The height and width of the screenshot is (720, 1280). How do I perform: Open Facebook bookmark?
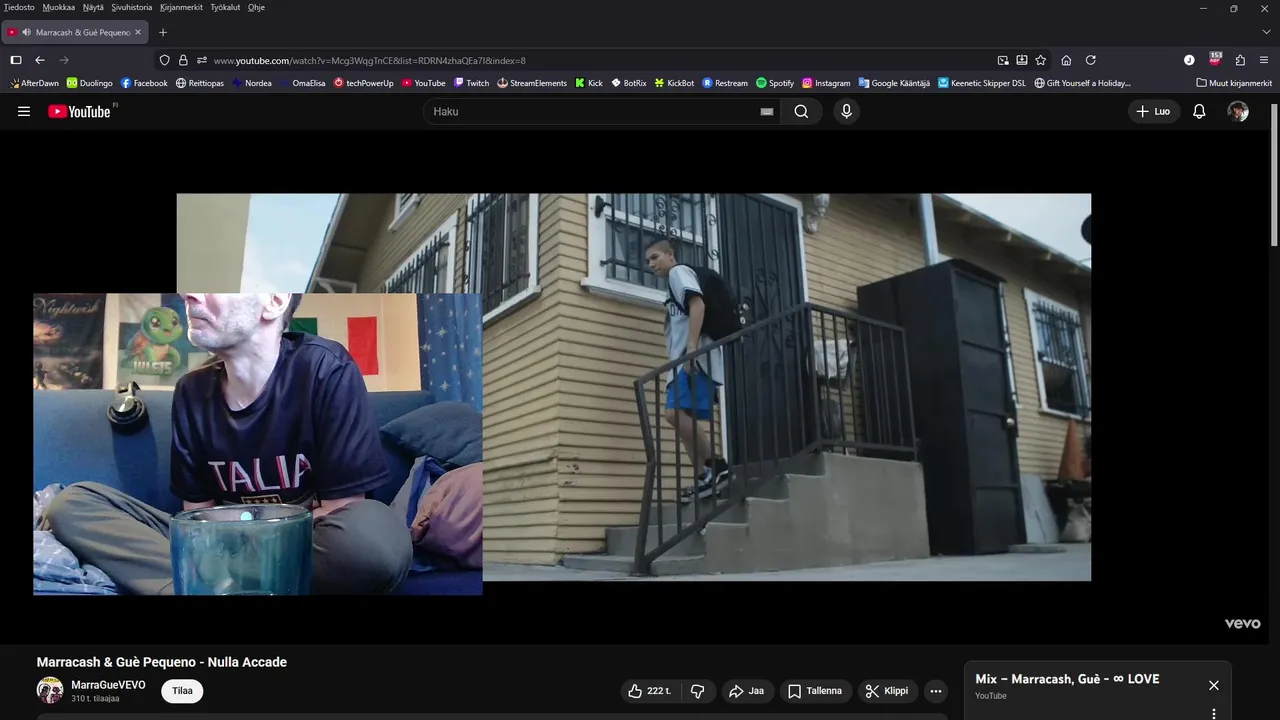click(x=144, y=83)
